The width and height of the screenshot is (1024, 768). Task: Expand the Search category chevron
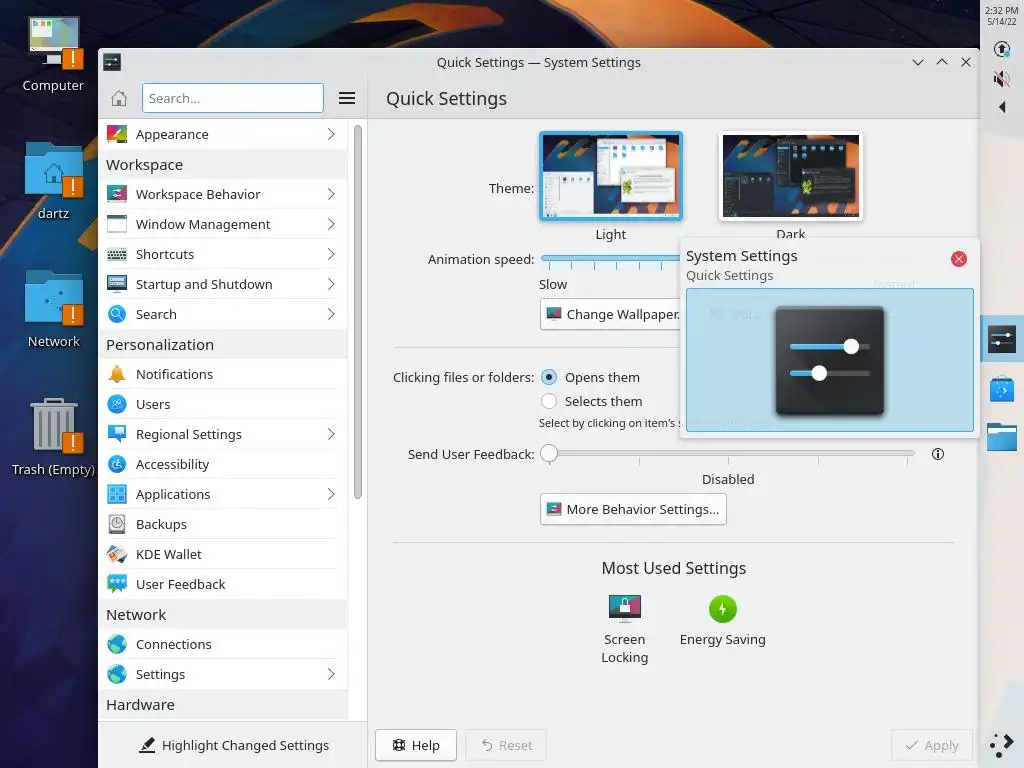coord(331,314)
